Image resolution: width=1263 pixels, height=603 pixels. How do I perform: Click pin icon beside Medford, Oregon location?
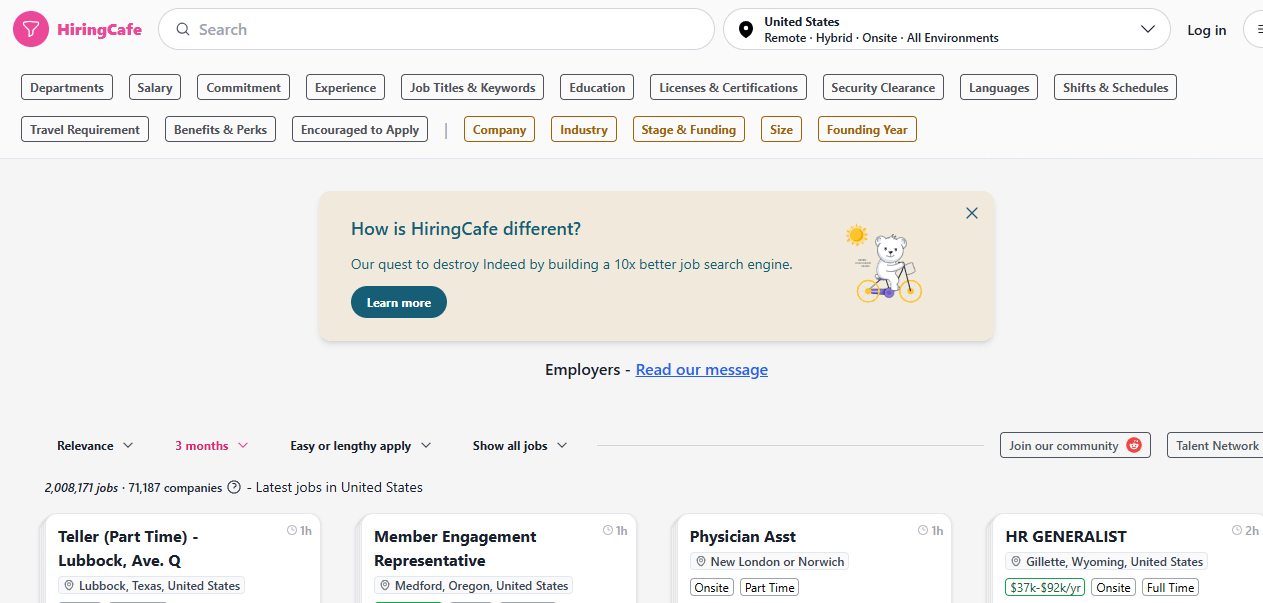(x=385, y=586)
